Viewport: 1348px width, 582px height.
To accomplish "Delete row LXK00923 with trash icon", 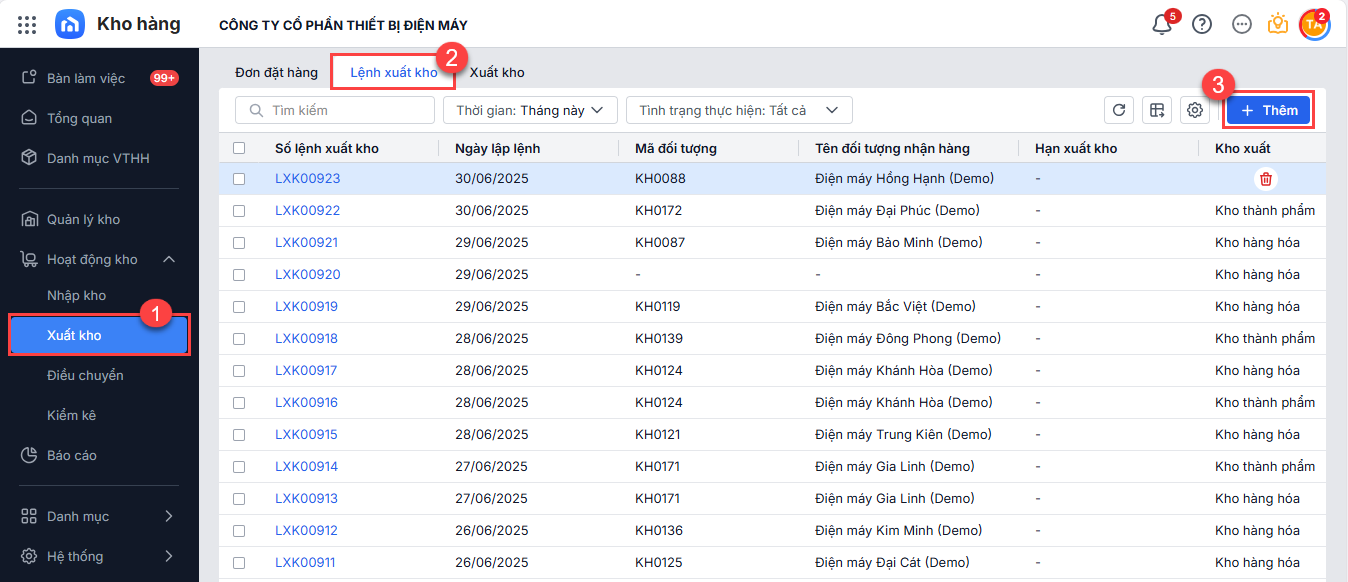I will (1266, 179).
